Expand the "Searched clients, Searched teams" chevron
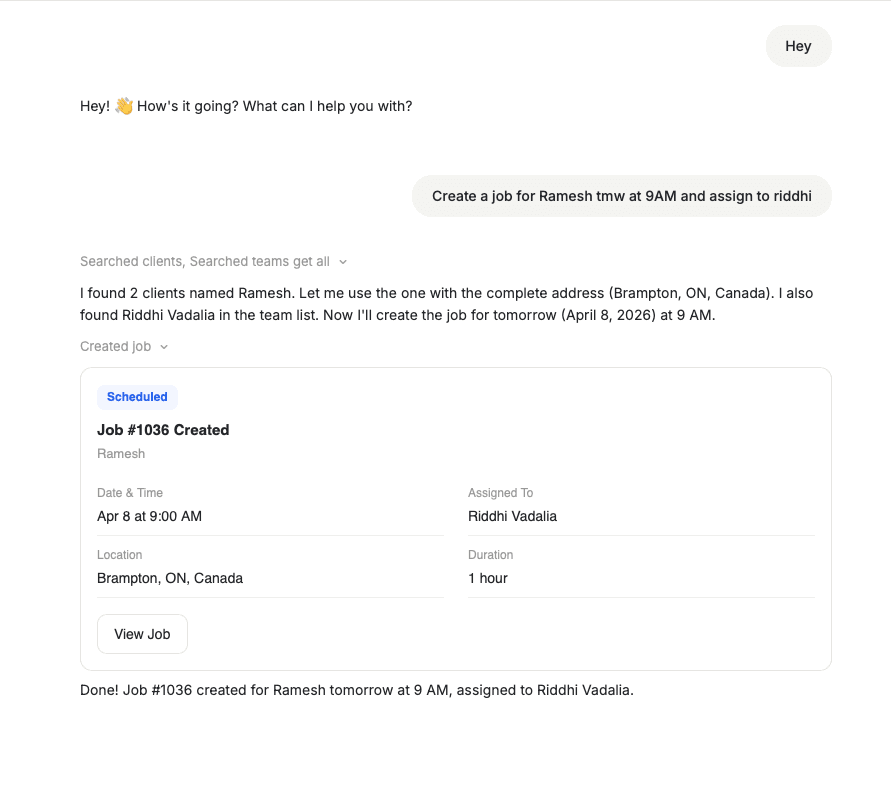Screen dimensions: 891x791 pos(343,262)
